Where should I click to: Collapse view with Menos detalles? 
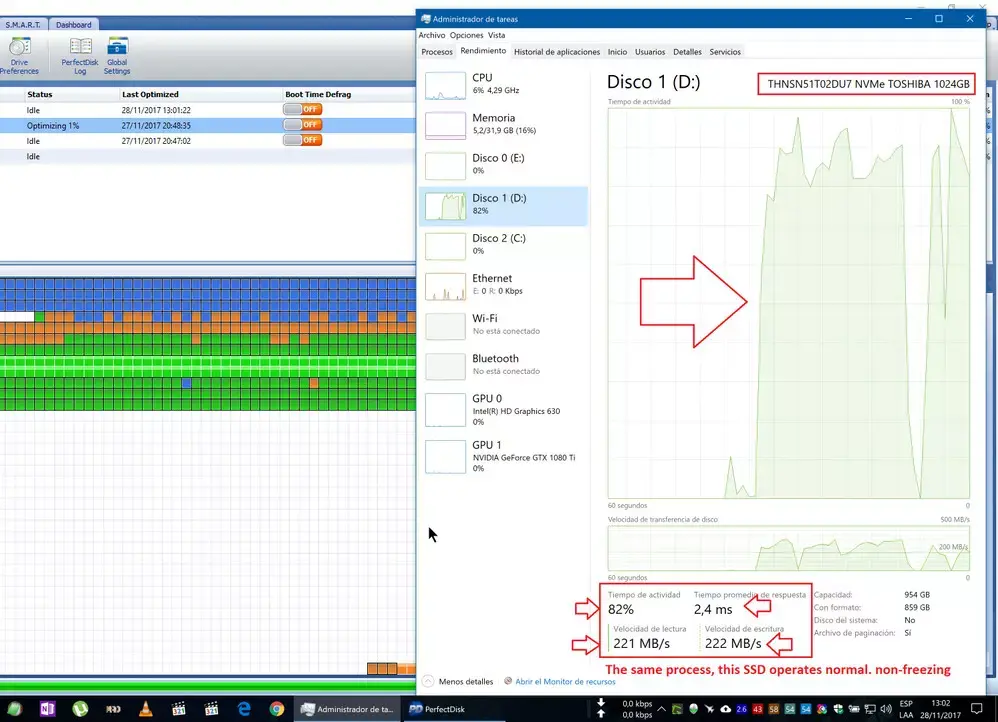458,681
